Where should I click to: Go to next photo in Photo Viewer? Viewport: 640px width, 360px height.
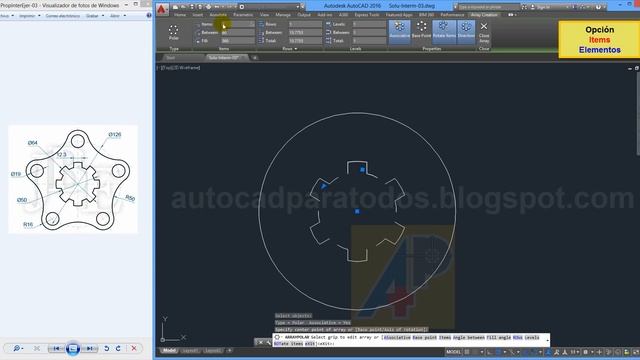[x=89, y=348]
